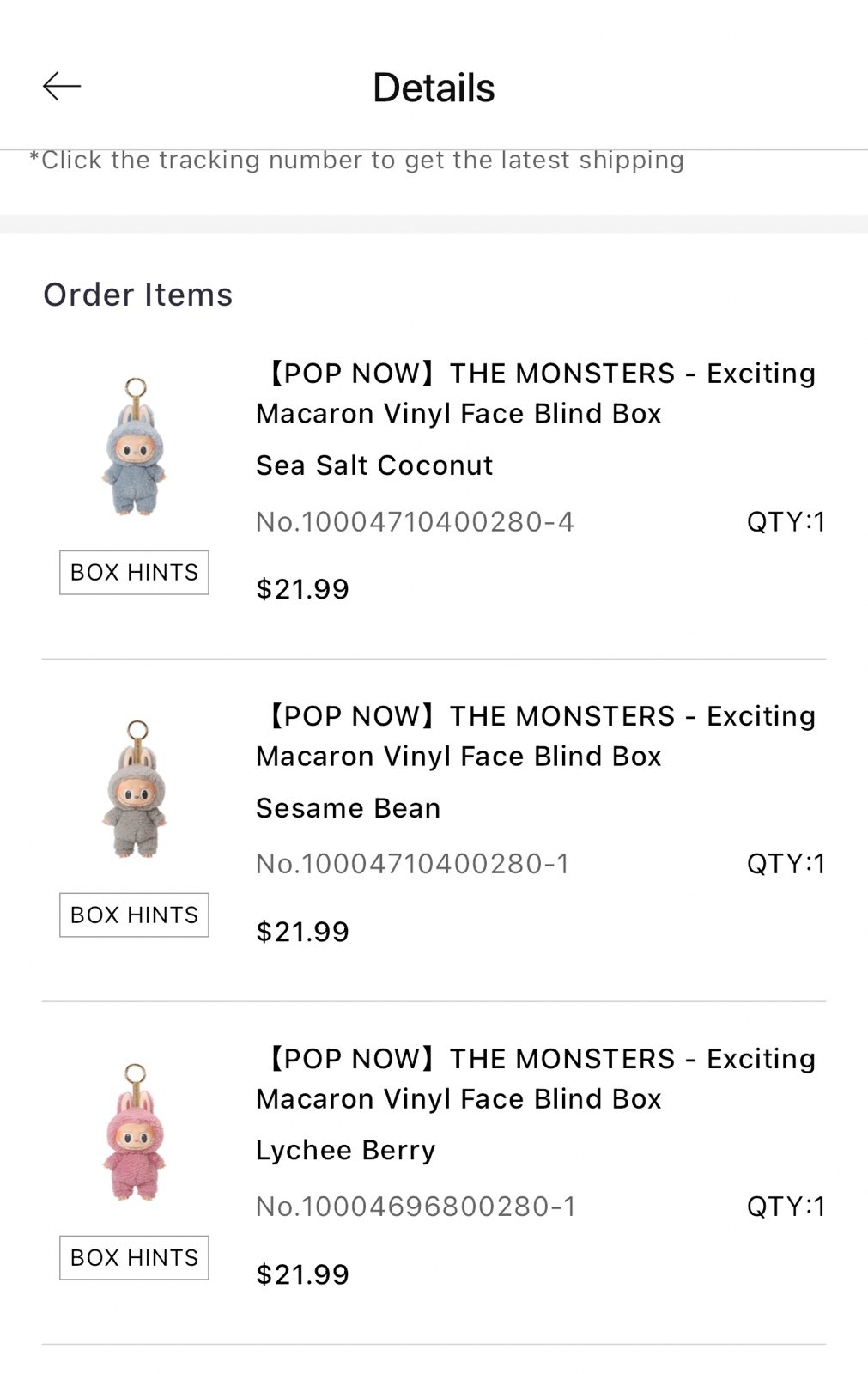Image resolution: width=868 pixels, height=1374 pixels.
Task: Tap BOX HINTS under Lychee Berry
Action: (134, 1257)
